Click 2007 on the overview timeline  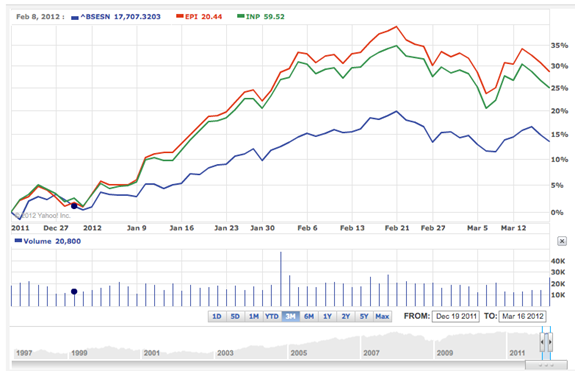[371, 353]
